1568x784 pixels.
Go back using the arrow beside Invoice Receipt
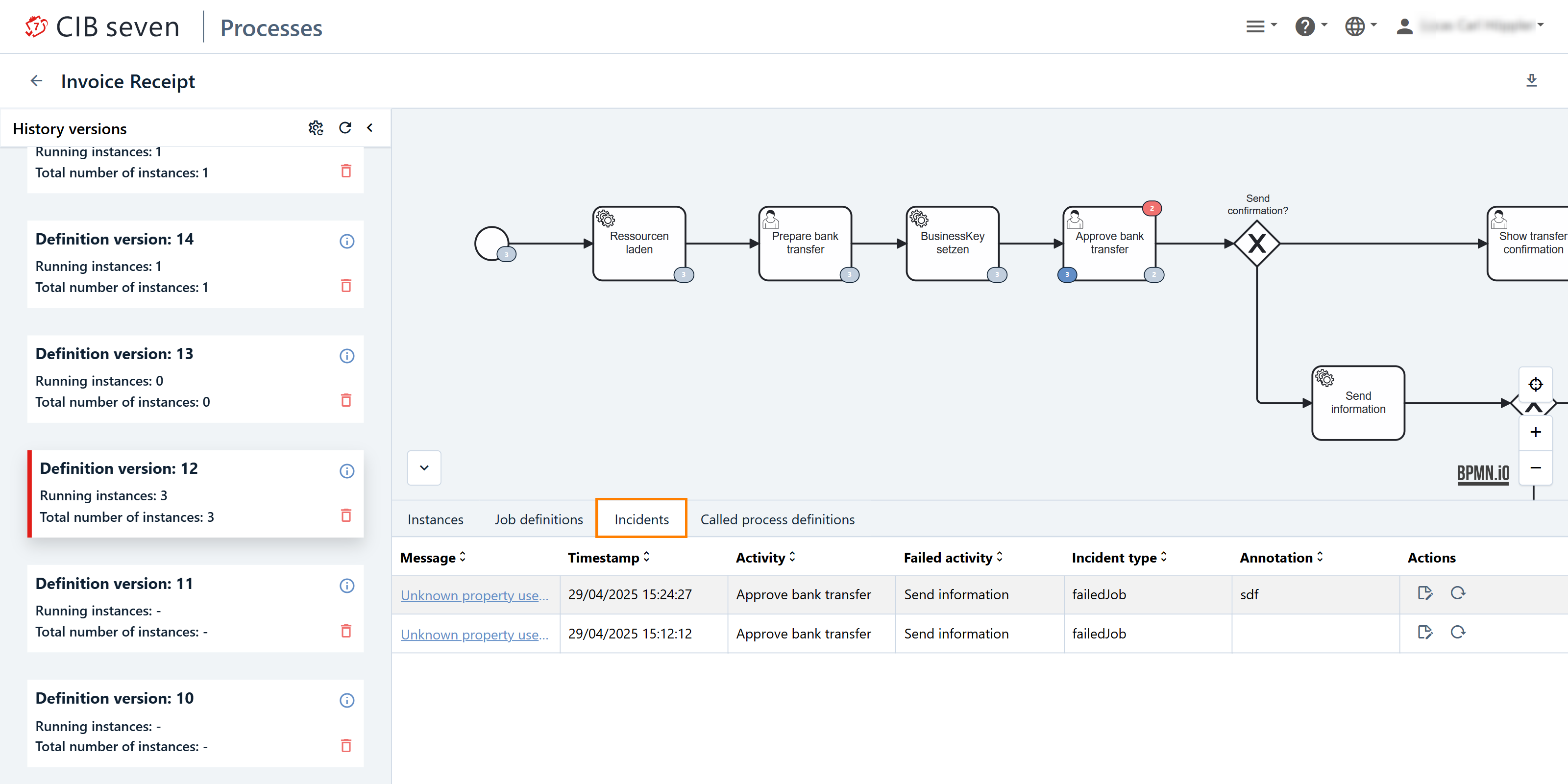coord(37,81)
